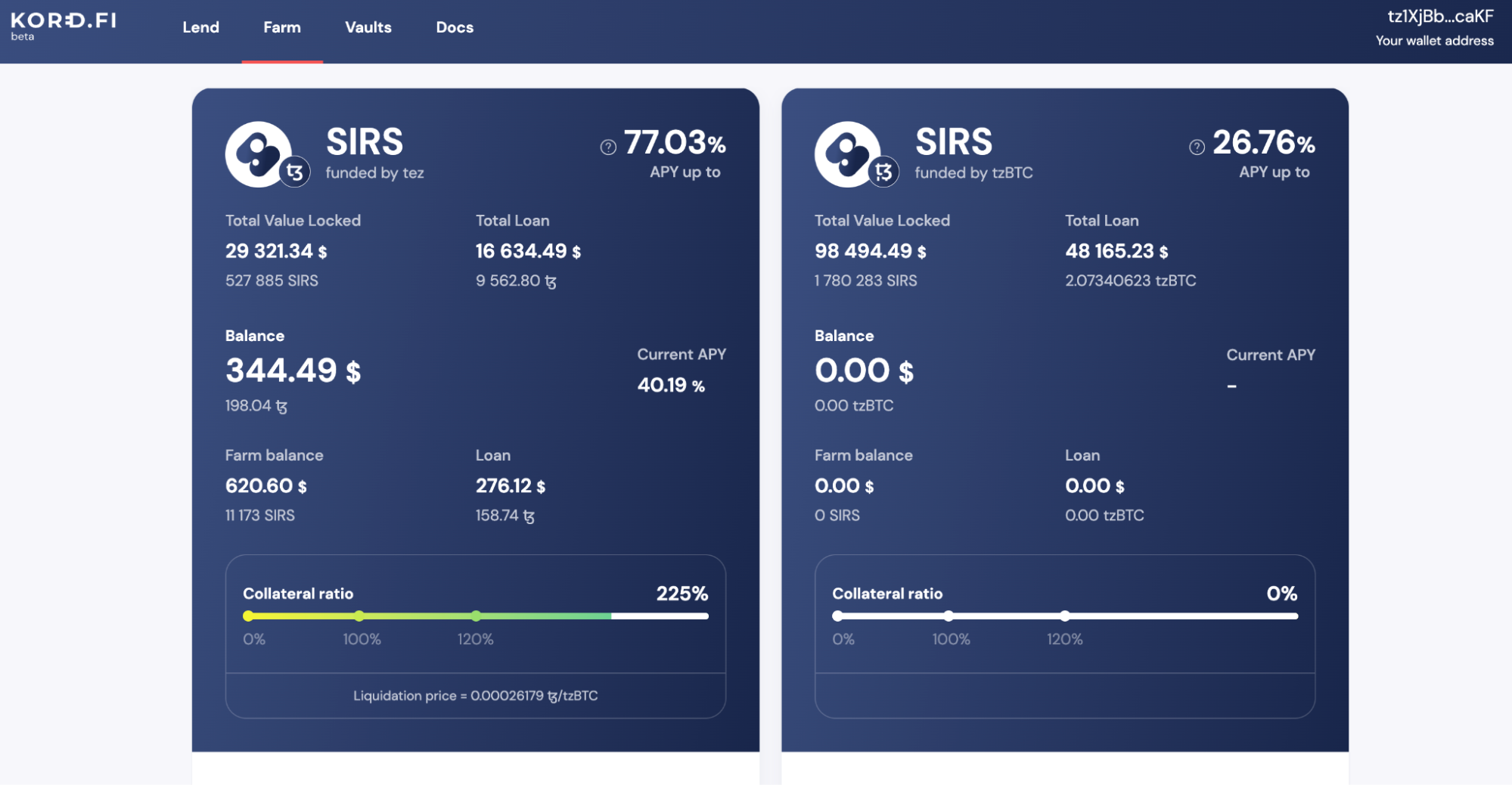Image resolution: width=1512 pixels, height=785 pixels.
Task: Open the Lend page
Action: [x=200, y=27]
